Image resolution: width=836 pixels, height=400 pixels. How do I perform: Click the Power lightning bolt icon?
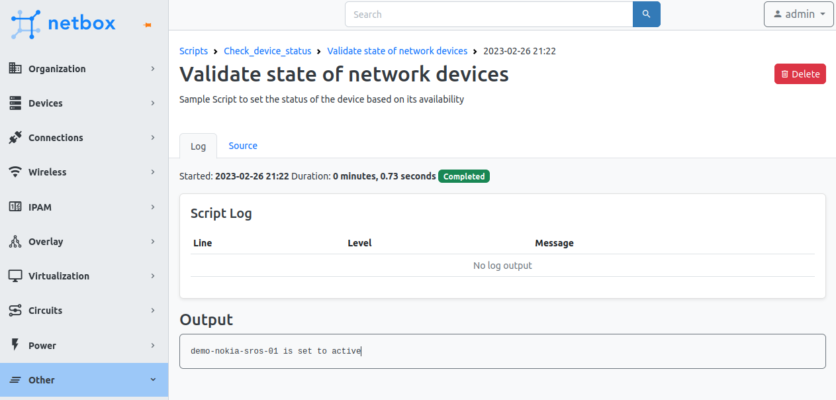15,345
